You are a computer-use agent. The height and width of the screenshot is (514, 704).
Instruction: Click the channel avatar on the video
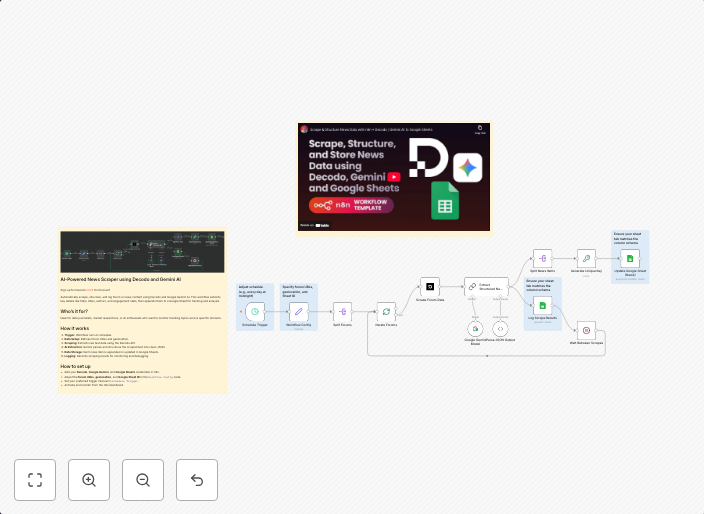point(304,129)
